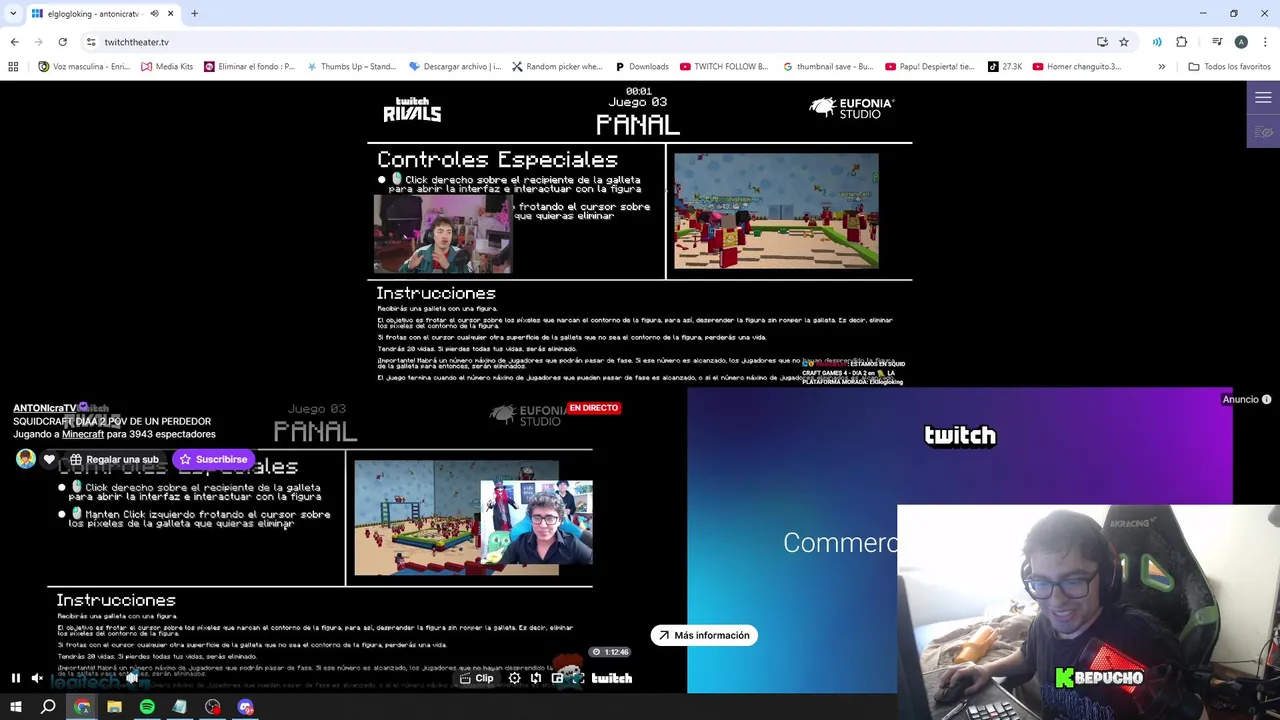Open Todos los favoritos folder
This screenshot has height=720, width=1280.
[x=1229, y=67]
